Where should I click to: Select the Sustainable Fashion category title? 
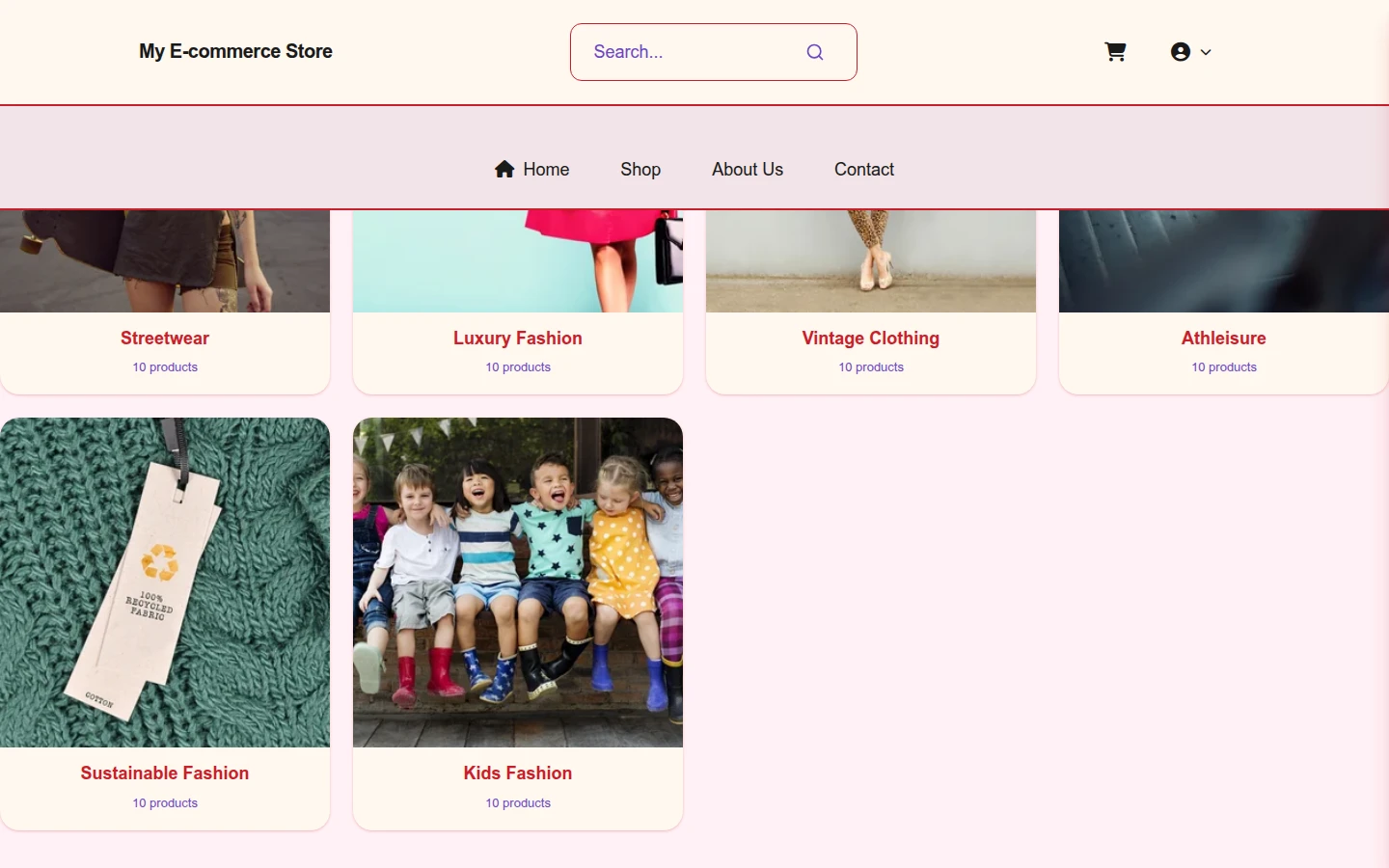pos(165,773)
